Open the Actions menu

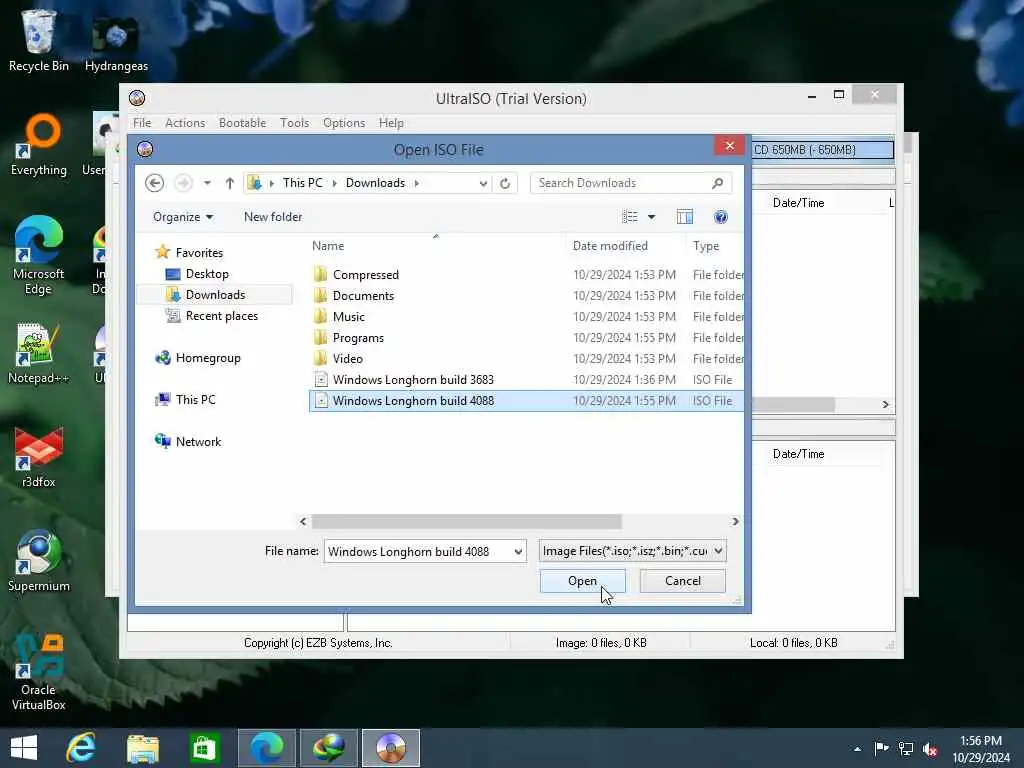(x=185, y=123)
